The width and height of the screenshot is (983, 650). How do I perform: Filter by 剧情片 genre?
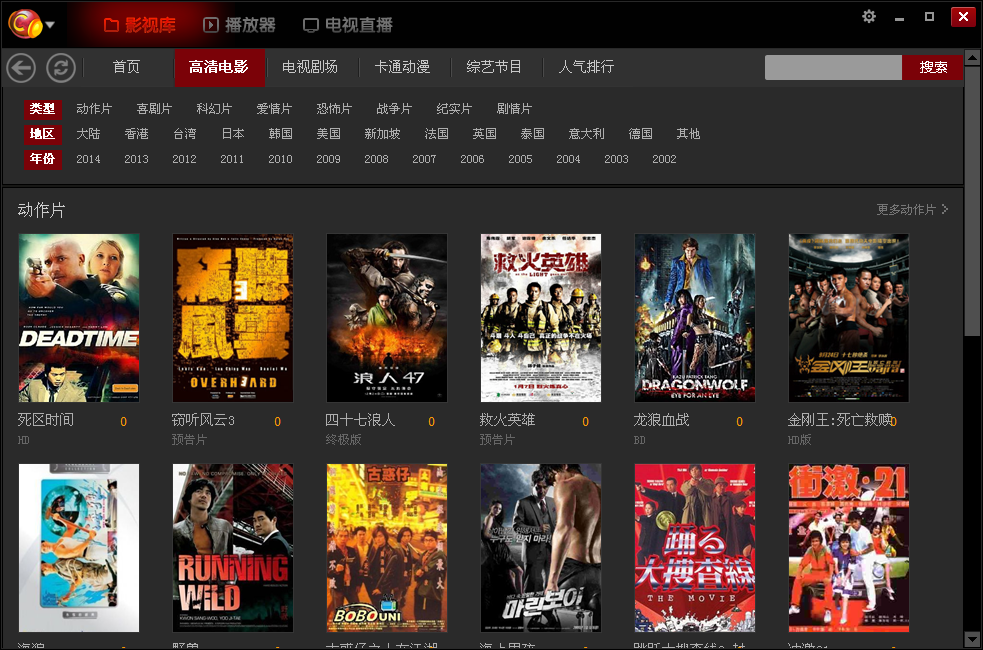coord(514,108)
